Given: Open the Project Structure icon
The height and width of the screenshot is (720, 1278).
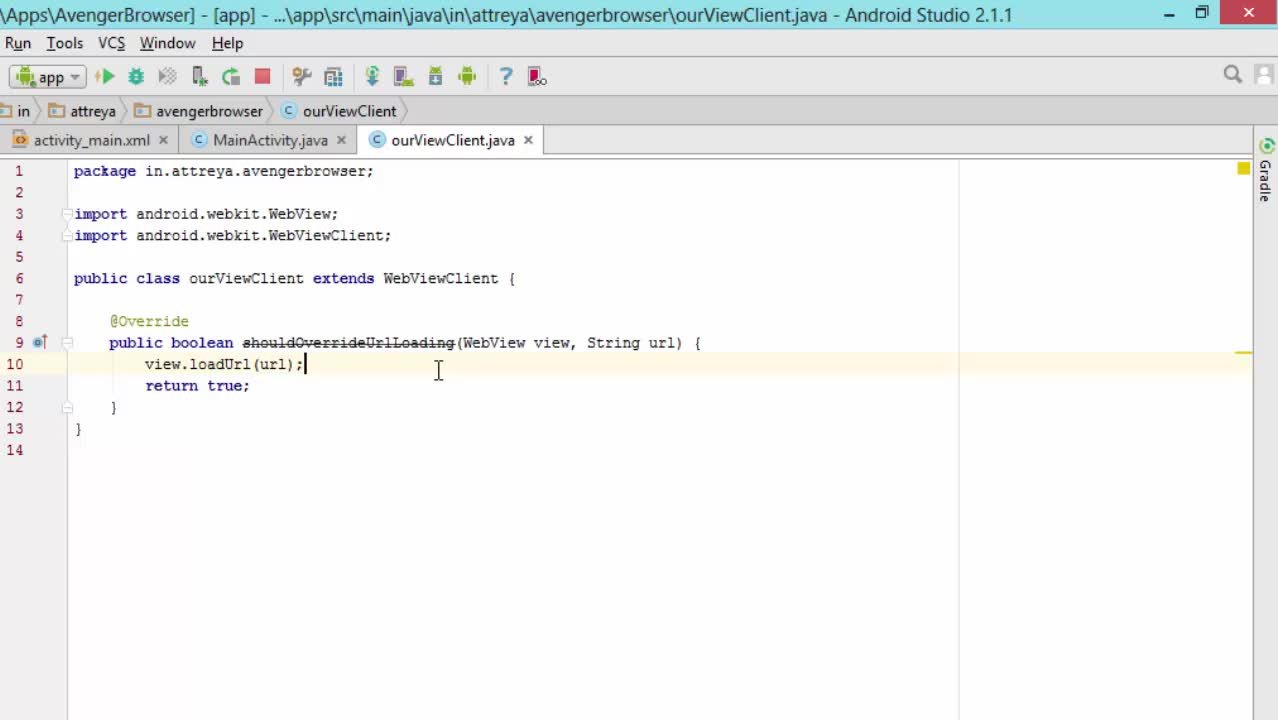Looking at the screenshot, I should click(333, 76).
